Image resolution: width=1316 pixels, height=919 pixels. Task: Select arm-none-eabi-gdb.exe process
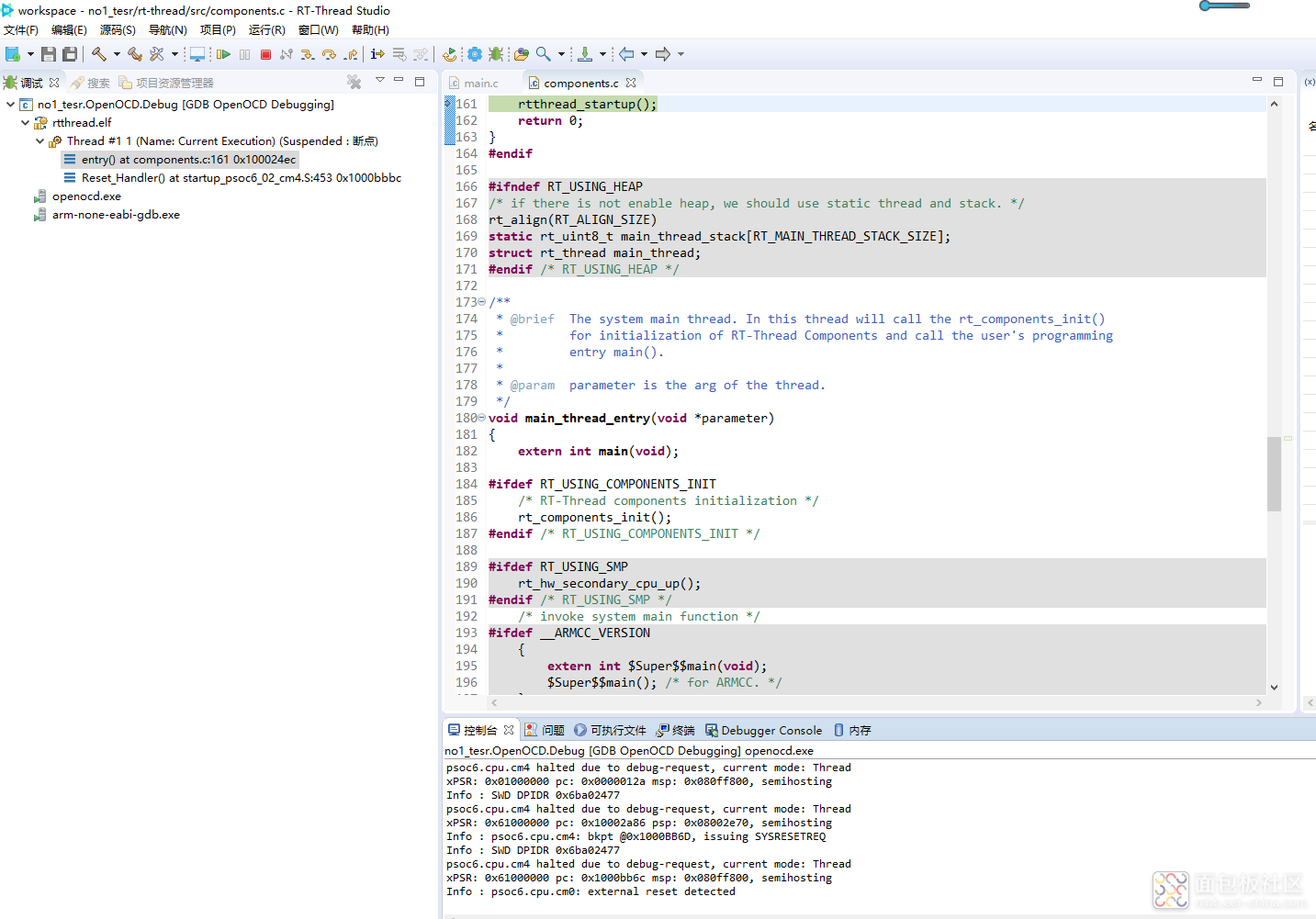[107, 215]
